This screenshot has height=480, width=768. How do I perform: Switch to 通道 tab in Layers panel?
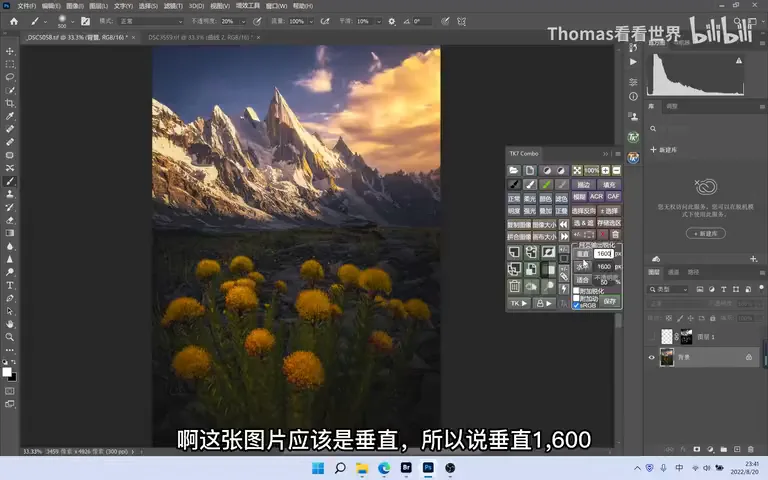(674, 272)
